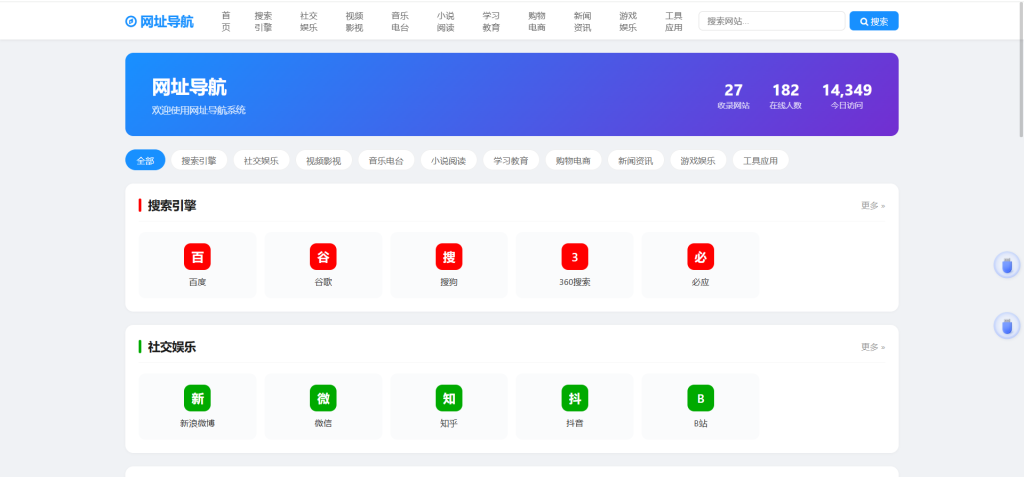Open the 搜狗 site icon
1024x477 pixels.
(x=449, y=257)
